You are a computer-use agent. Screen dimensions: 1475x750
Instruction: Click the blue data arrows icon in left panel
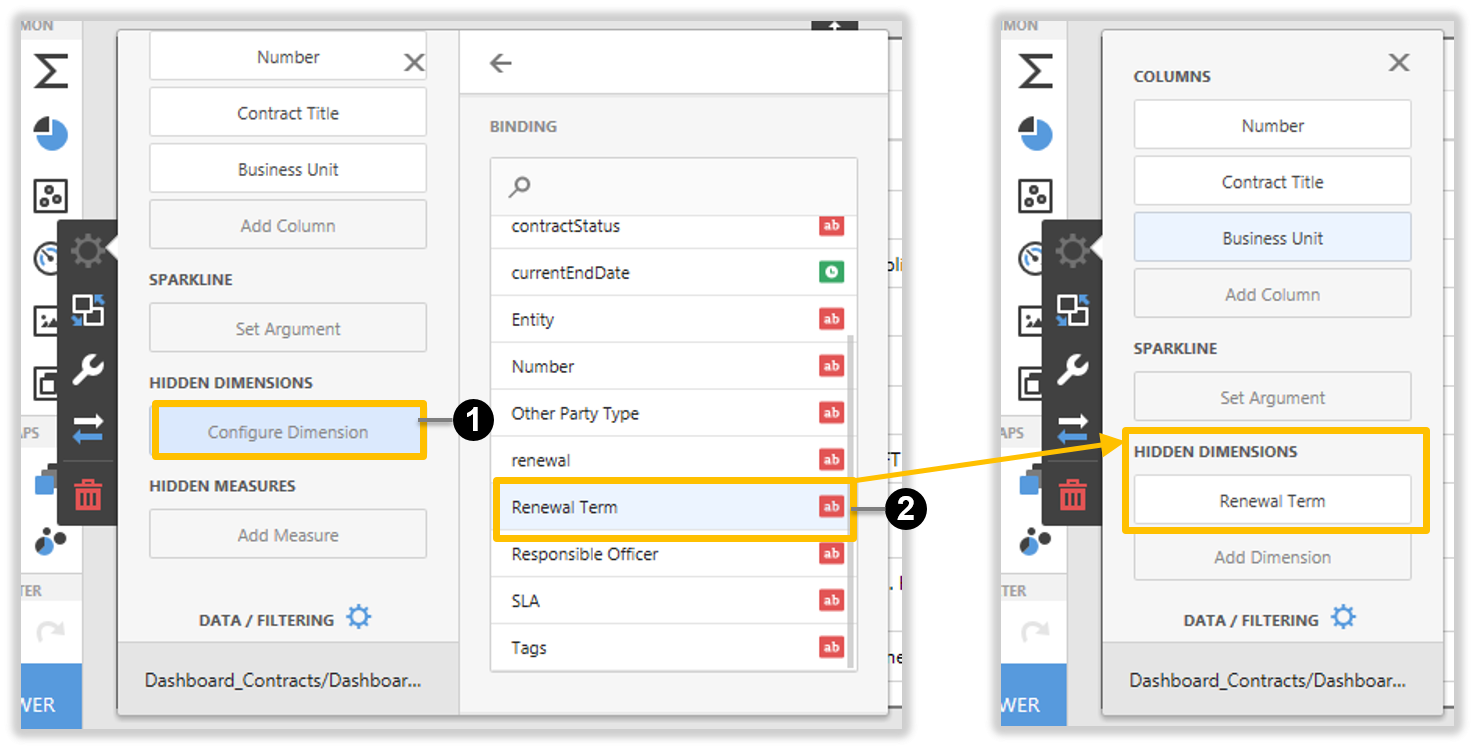click(x=88, y=431)
